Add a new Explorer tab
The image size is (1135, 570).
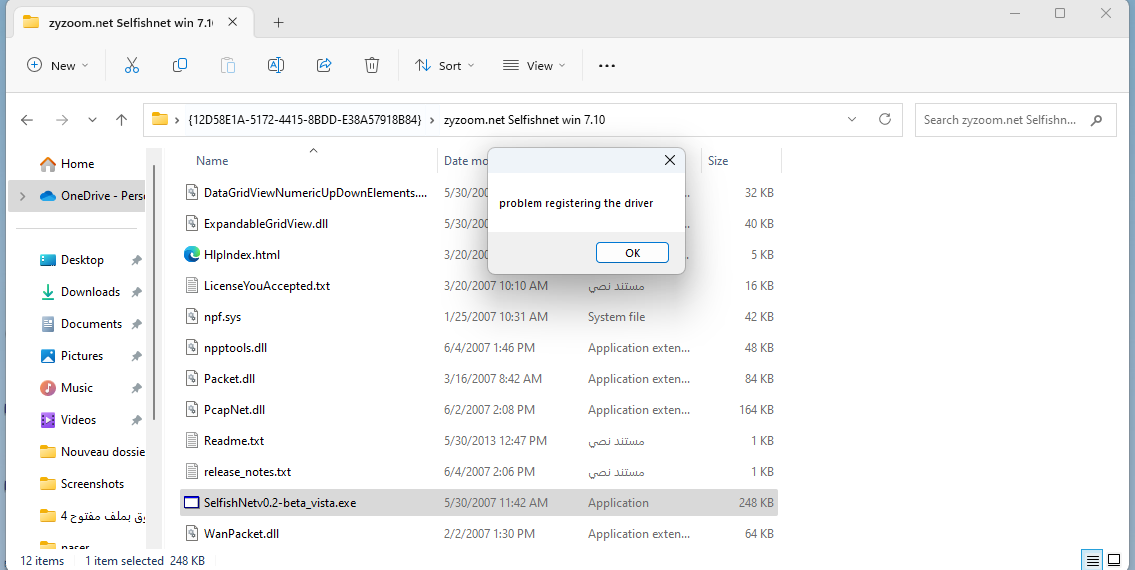pyautogui.click(x=278, y=22)
